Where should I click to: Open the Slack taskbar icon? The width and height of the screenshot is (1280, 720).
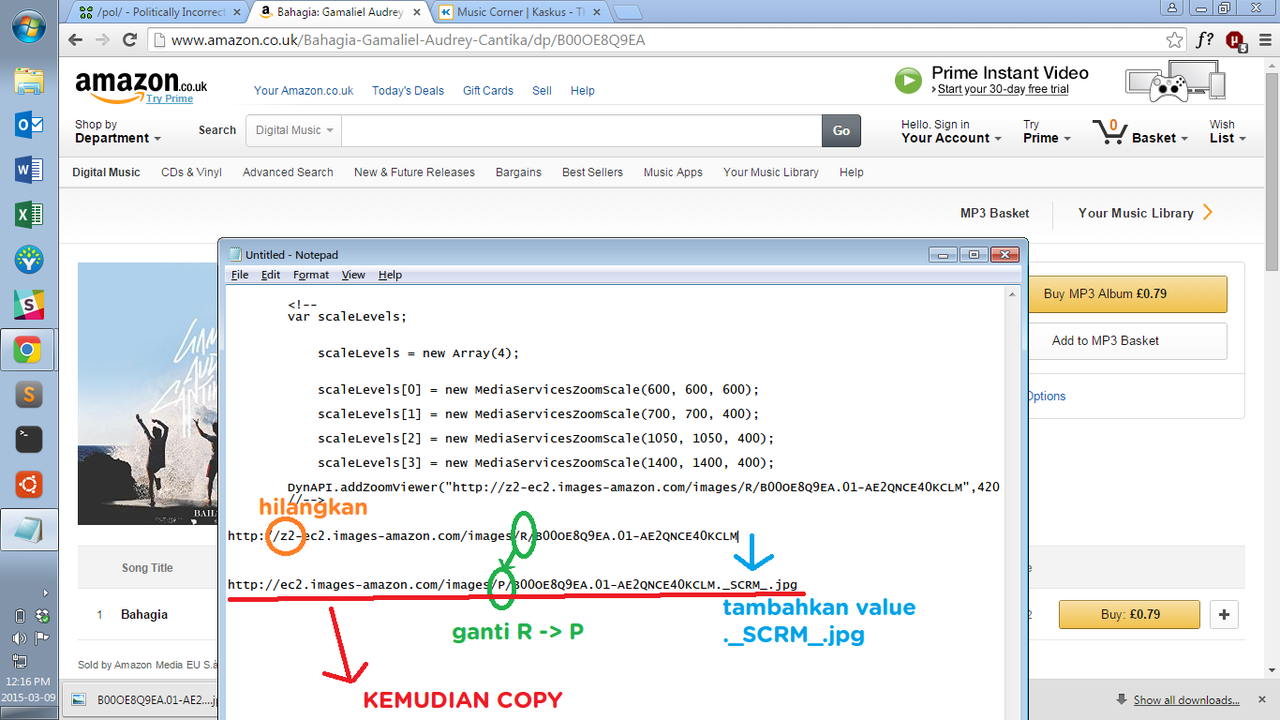pyautogui.click(x=28, y=304)
